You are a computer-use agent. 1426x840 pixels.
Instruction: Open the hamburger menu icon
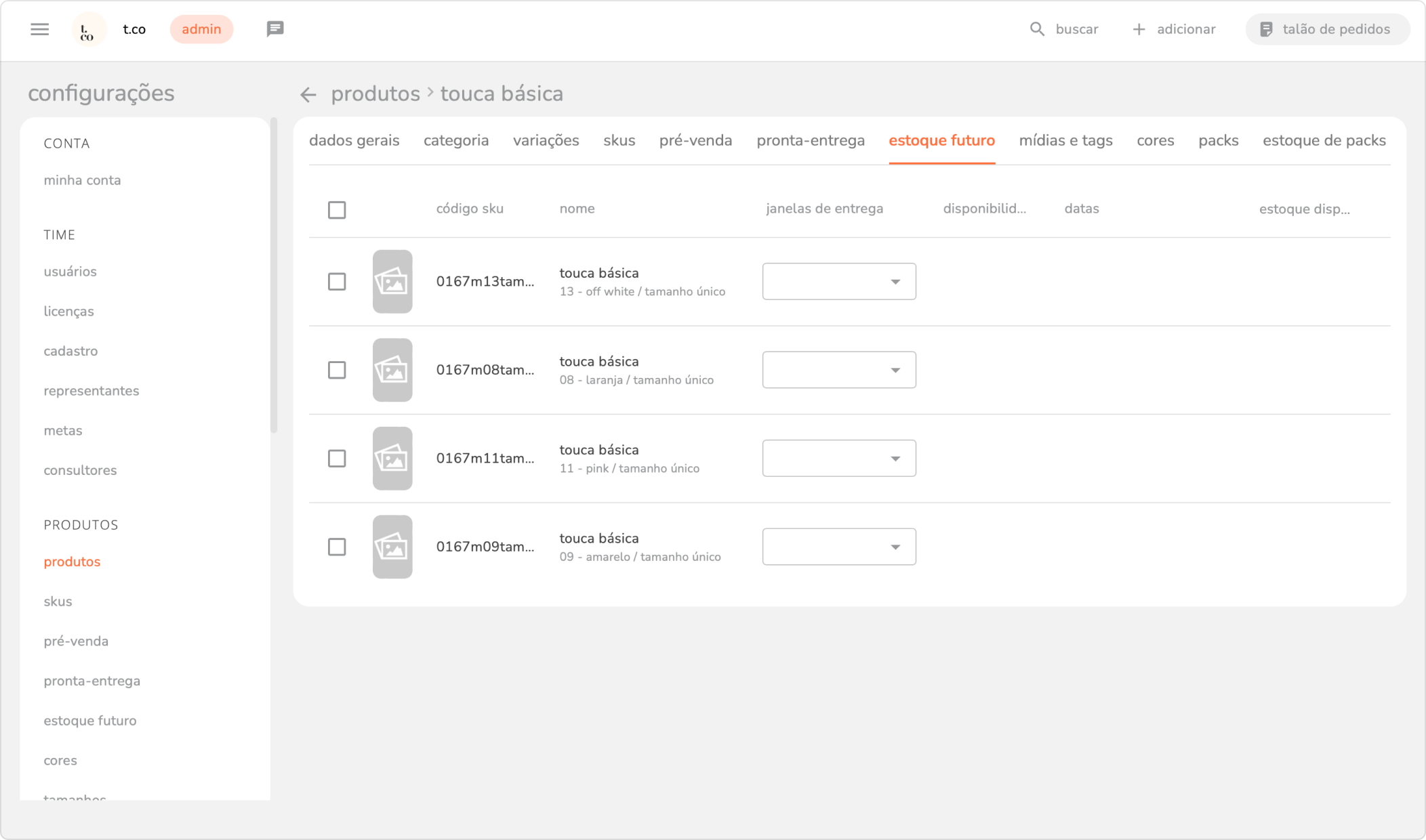click(40, 29)
